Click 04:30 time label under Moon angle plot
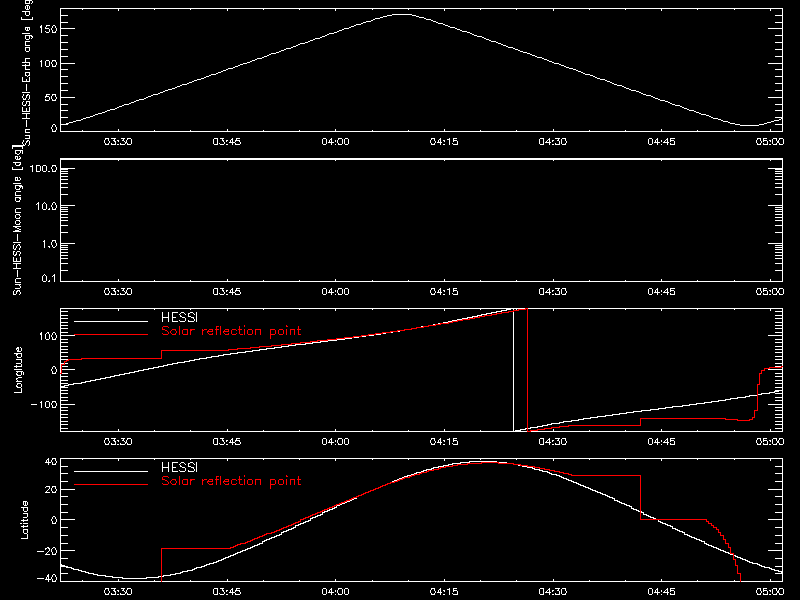Image resolution: width=800 pixels, height=600 pixels. coord(553,292)
